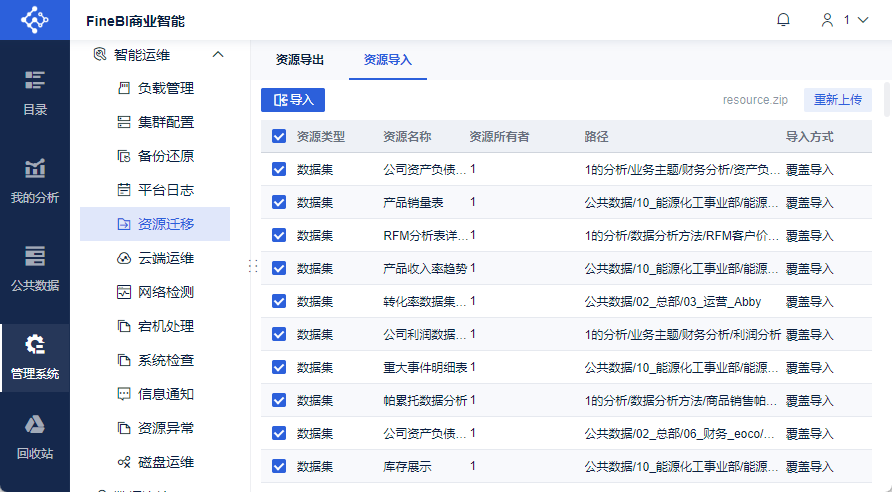The image size is (892, 492).
Task: Switch to the 资源导出 tab
Action: pyautogui.click(x=300, y=60)
